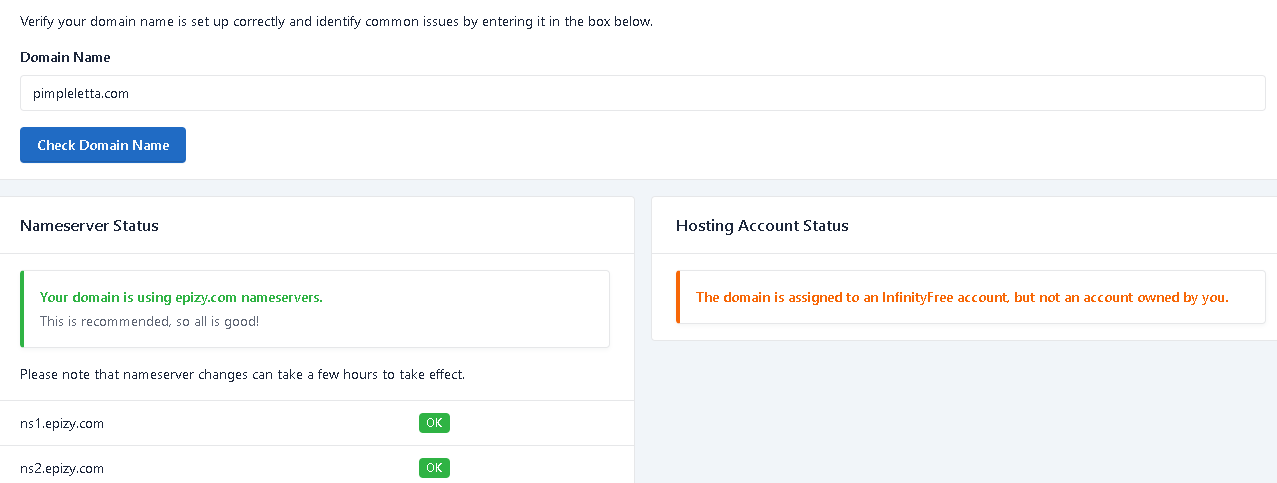Click empty gray area below Hosting Account Status

(960, 410)
